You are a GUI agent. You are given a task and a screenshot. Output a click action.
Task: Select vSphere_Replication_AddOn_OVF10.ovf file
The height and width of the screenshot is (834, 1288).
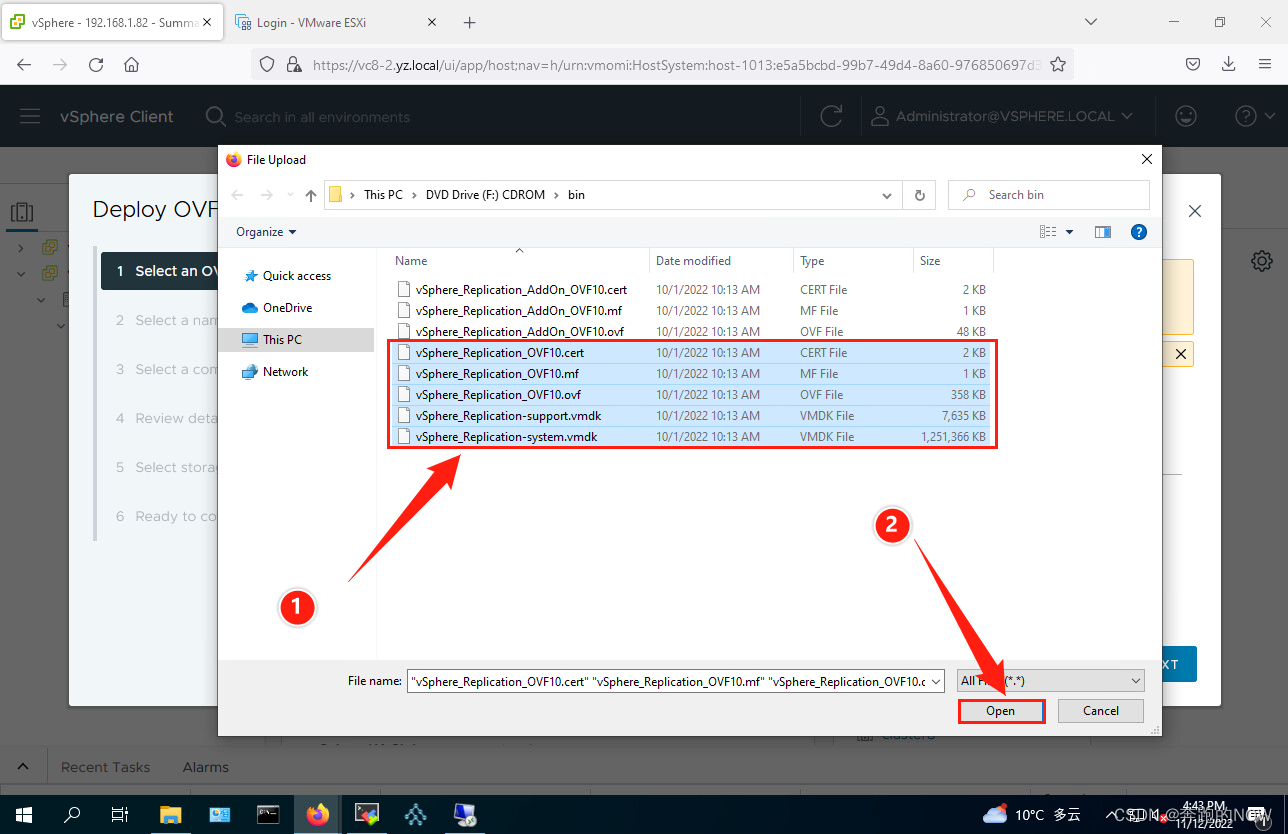click(690, 332)
